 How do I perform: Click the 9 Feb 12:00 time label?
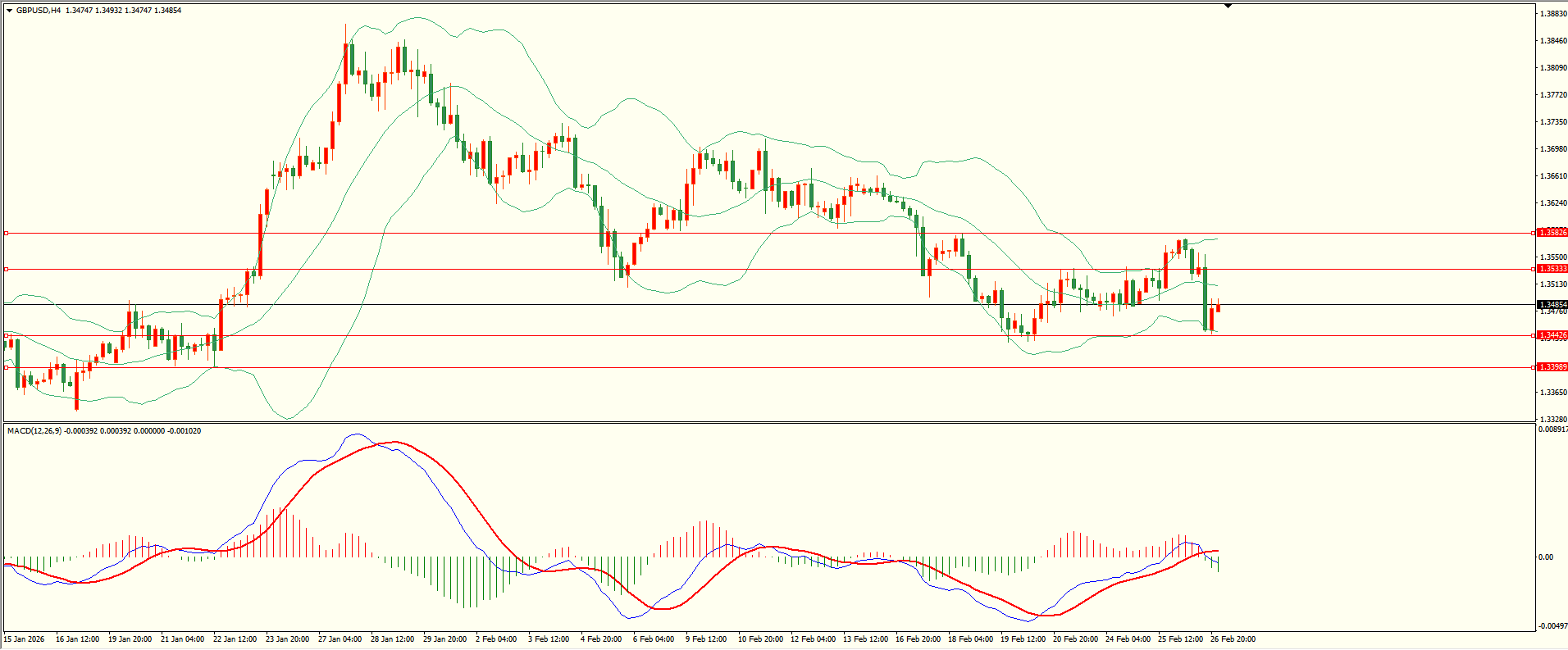[x=706, y=639]
